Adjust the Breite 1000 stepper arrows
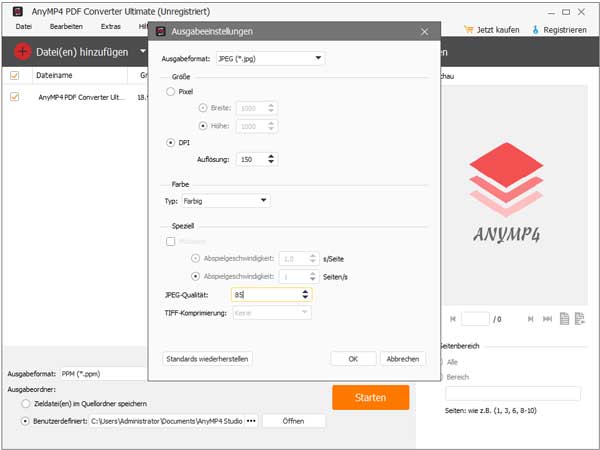The width and height of the screenshot is (600, 450). (271, 108)
